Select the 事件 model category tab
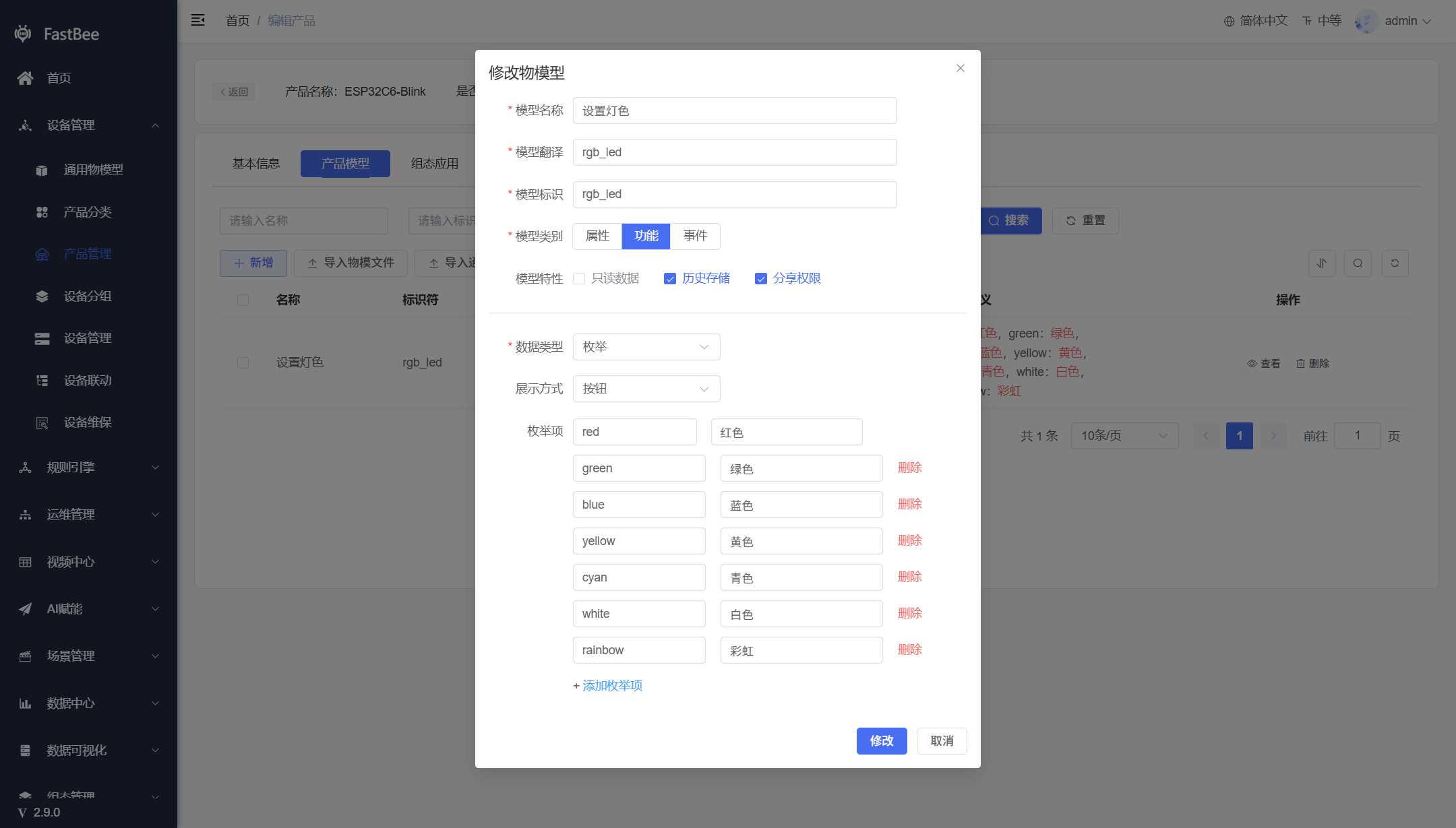Screen dimensions: 1456x828 coord(695,236)
